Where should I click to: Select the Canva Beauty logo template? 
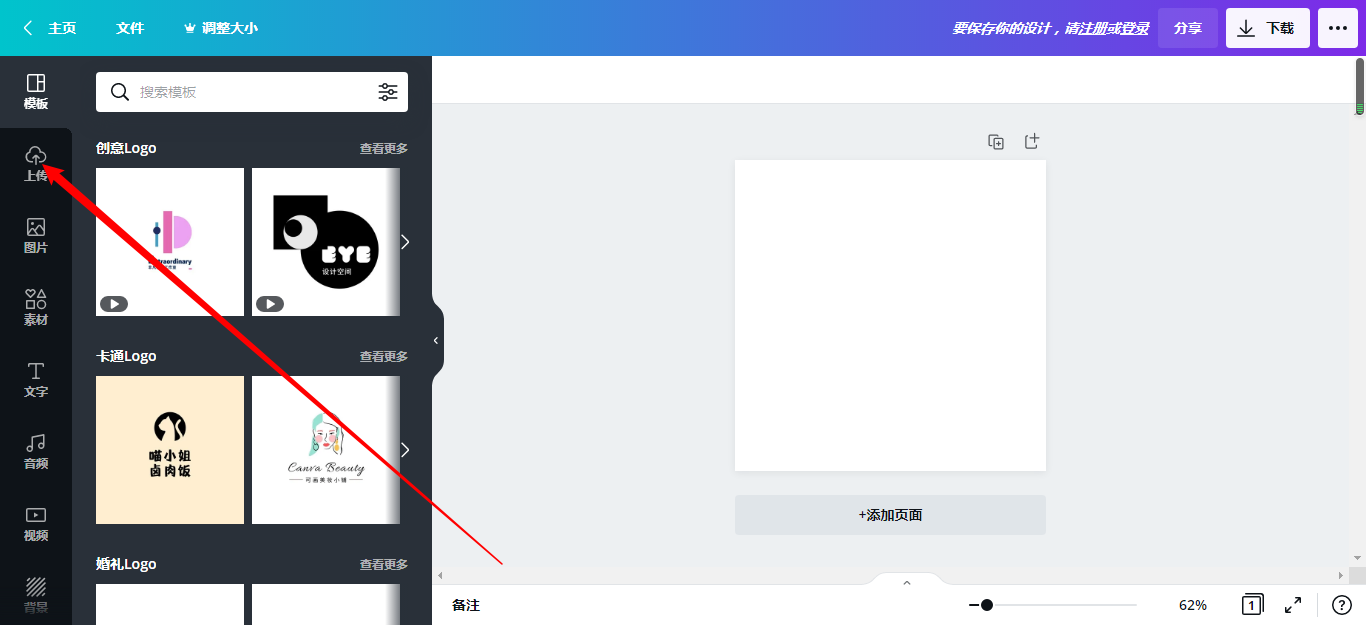coord(326,450)
